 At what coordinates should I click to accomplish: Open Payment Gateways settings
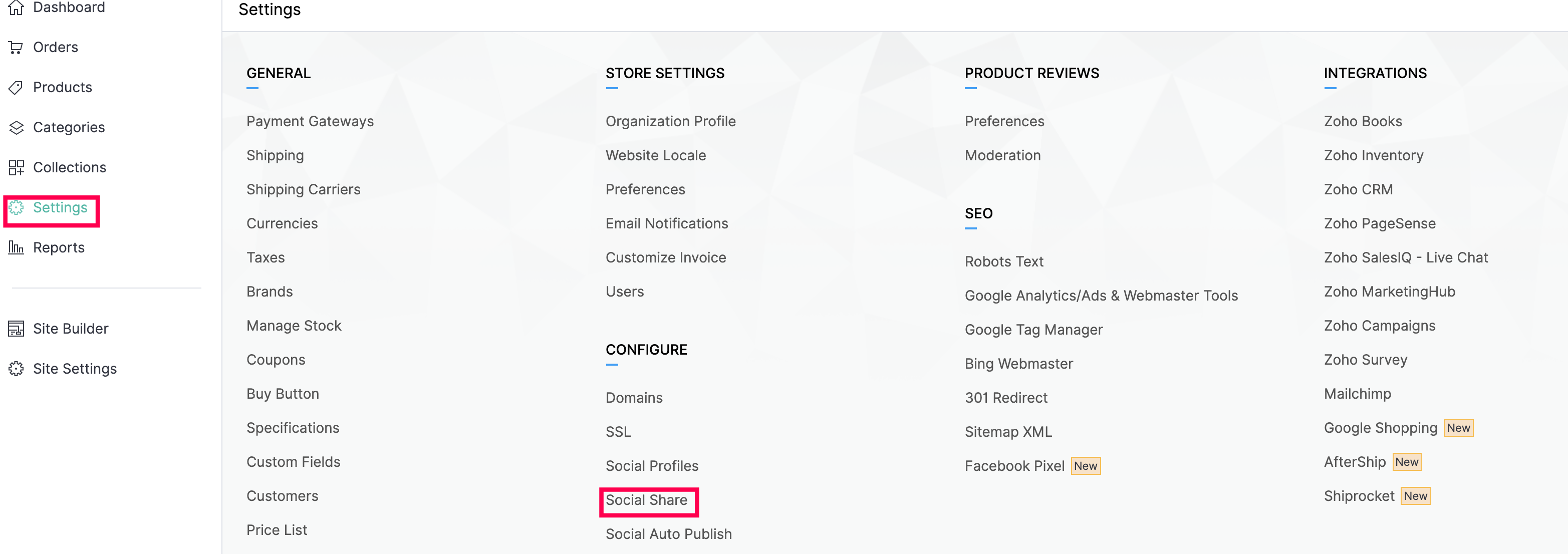pos(310,122)
